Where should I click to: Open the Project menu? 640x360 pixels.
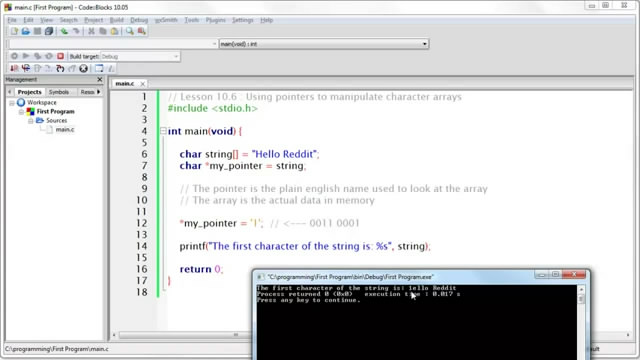tap(93, 20)
